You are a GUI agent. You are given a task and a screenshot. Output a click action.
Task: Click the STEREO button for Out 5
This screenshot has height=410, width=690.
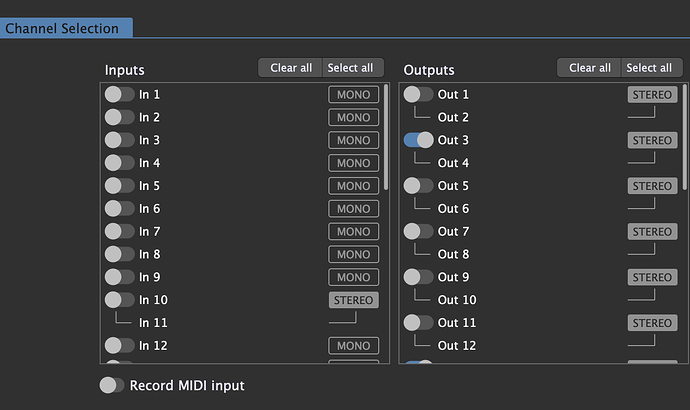(652, 186)
